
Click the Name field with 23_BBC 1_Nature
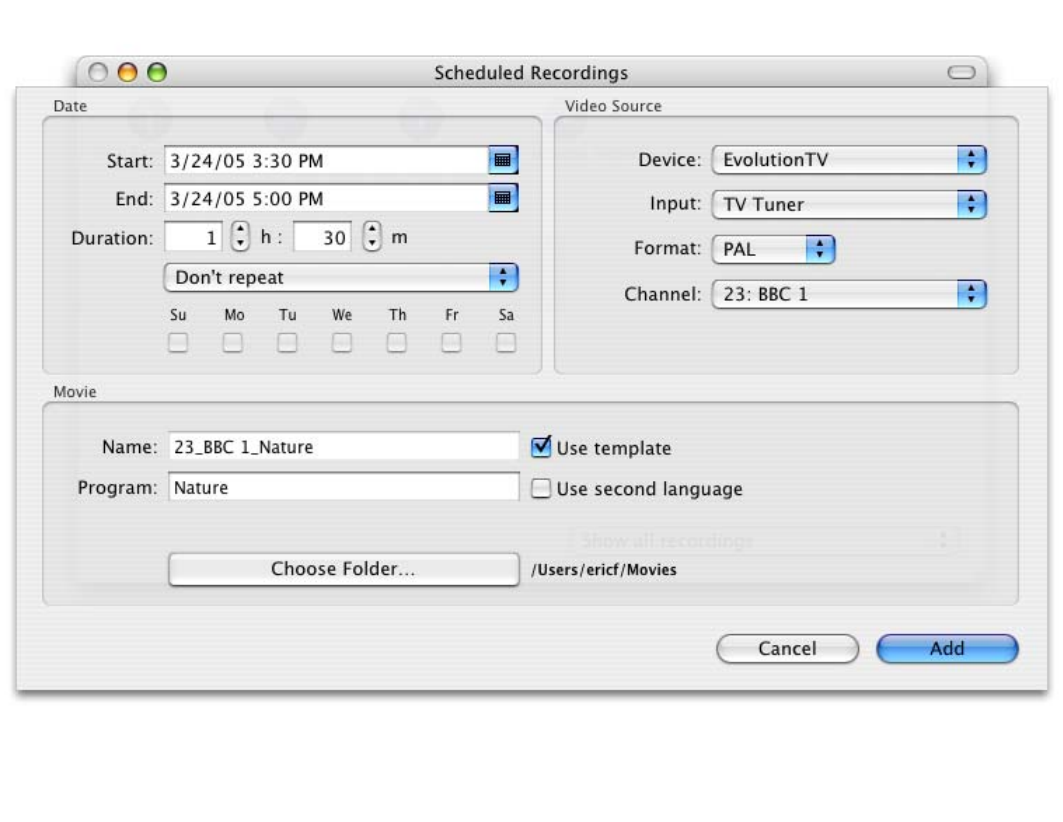point(343,447)
